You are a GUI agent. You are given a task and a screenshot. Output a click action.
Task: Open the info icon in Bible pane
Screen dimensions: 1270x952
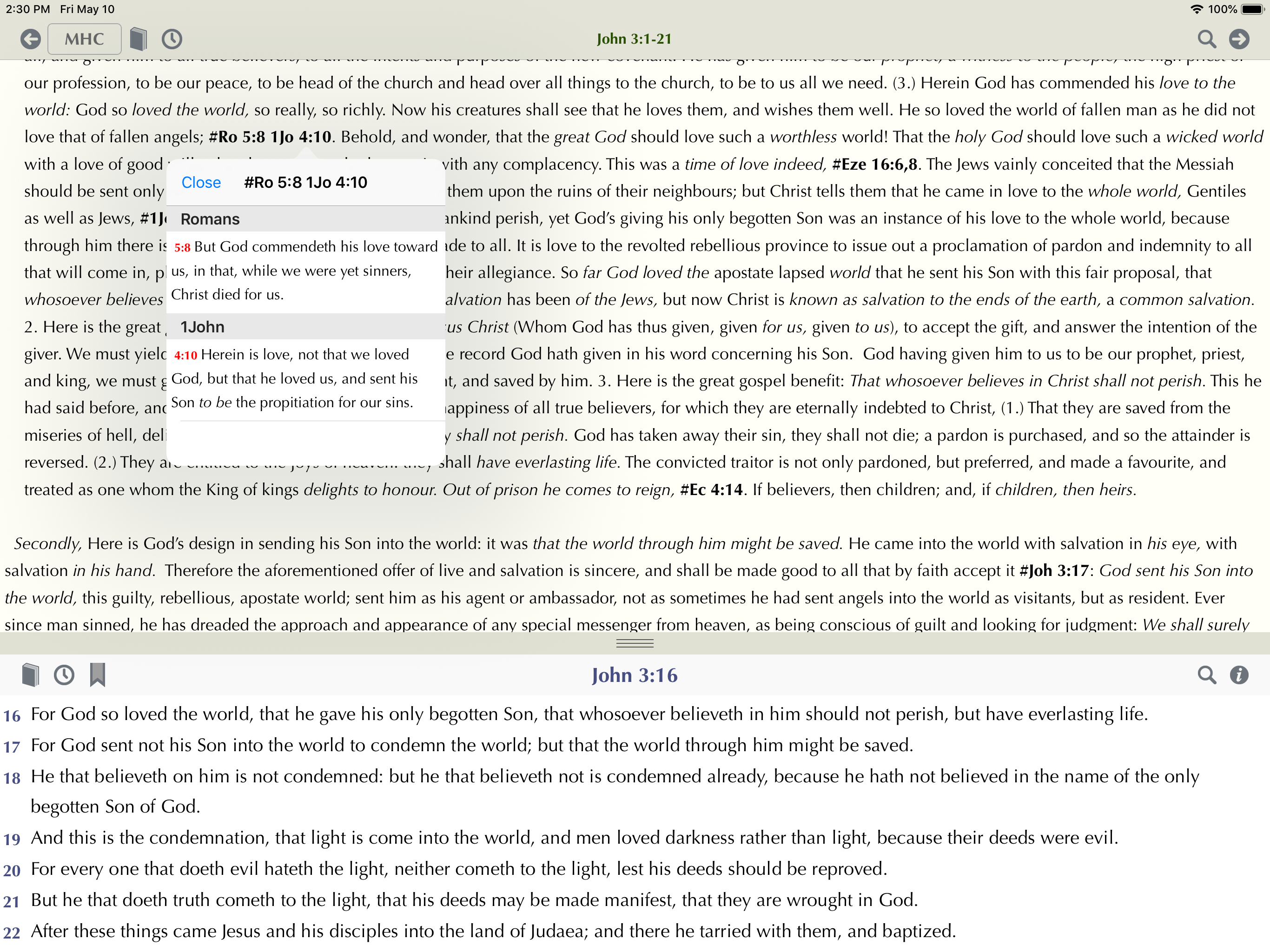[x=1239, y=674]
